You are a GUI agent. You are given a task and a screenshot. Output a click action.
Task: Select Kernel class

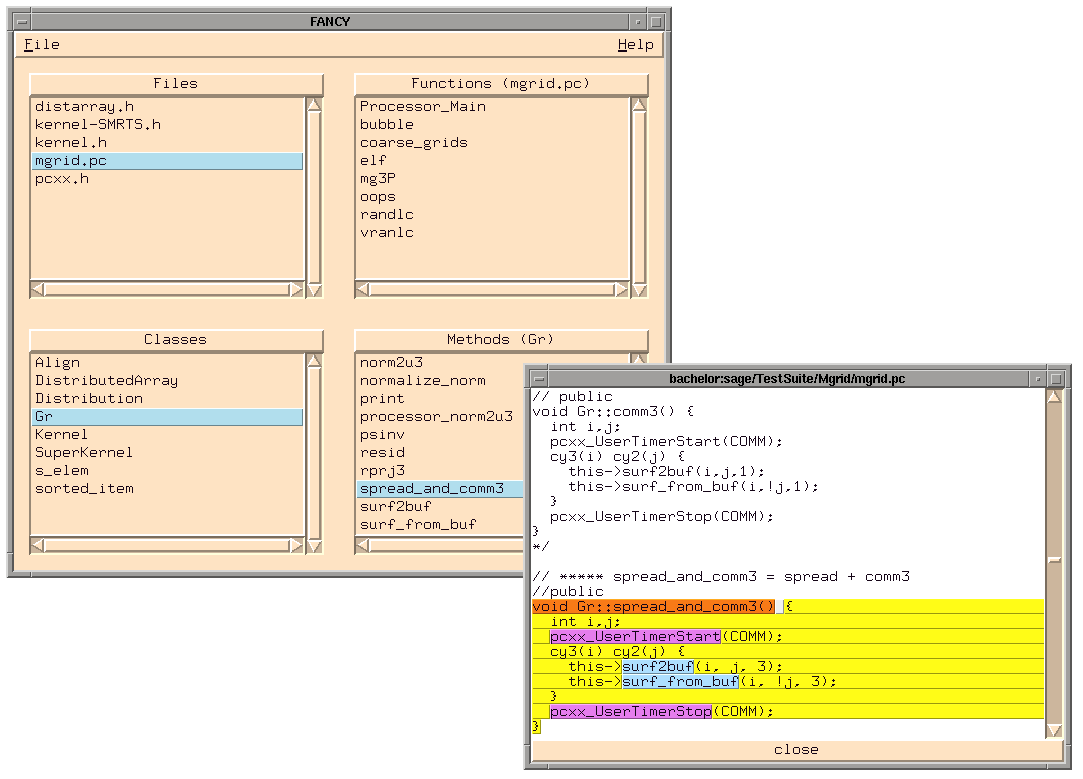(x=167, y=435)
